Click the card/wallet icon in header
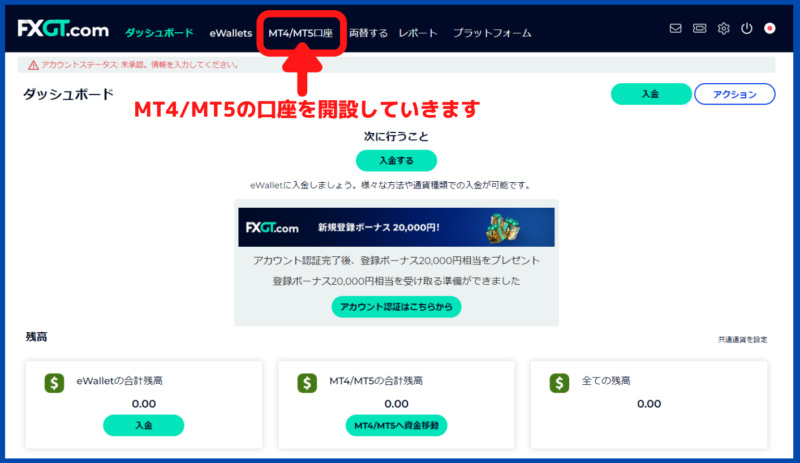Viewport: 800px width, 463px height. coord(699,29)
